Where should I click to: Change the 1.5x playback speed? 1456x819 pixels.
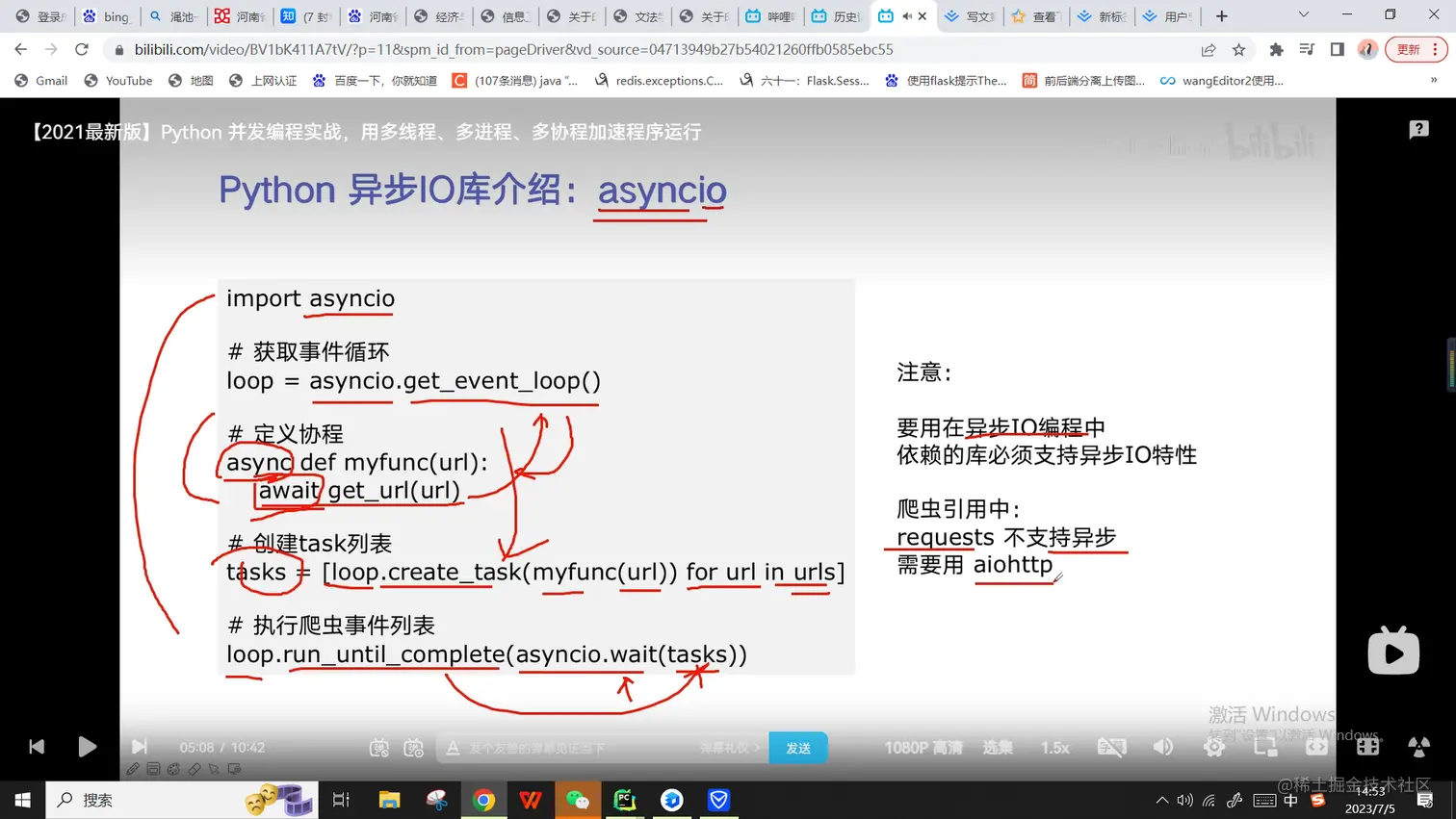pyautogui.click(x=1055, y=748)
